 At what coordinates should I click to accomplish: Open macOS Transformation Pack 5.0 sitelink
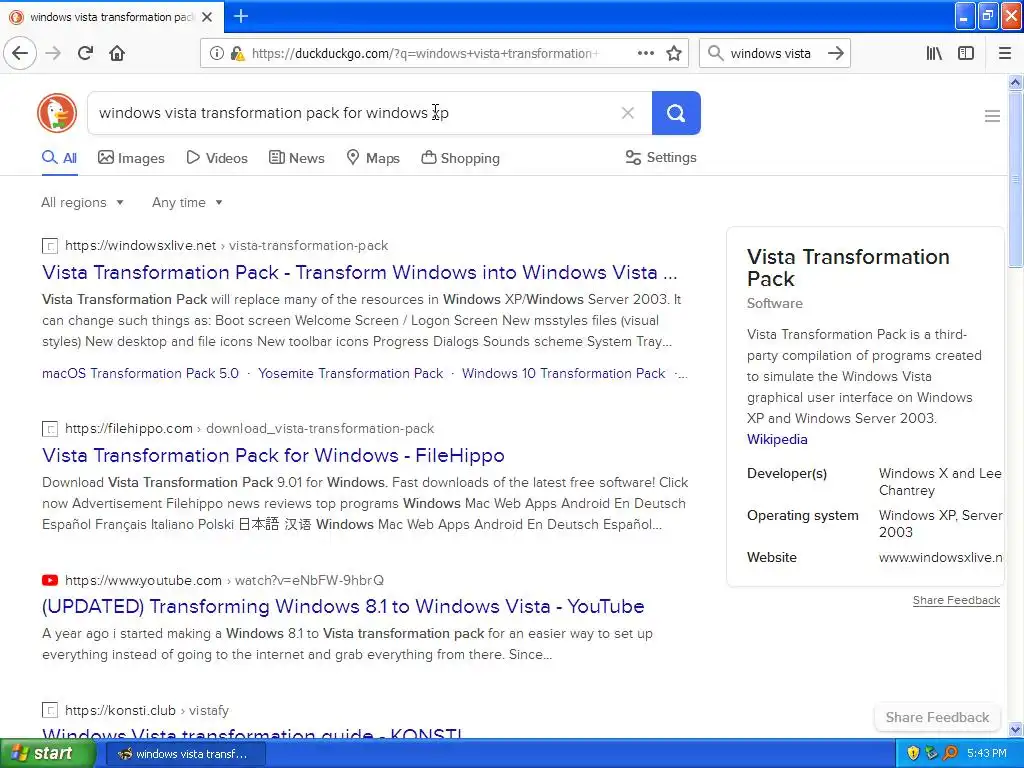click(x=140, y=374)
